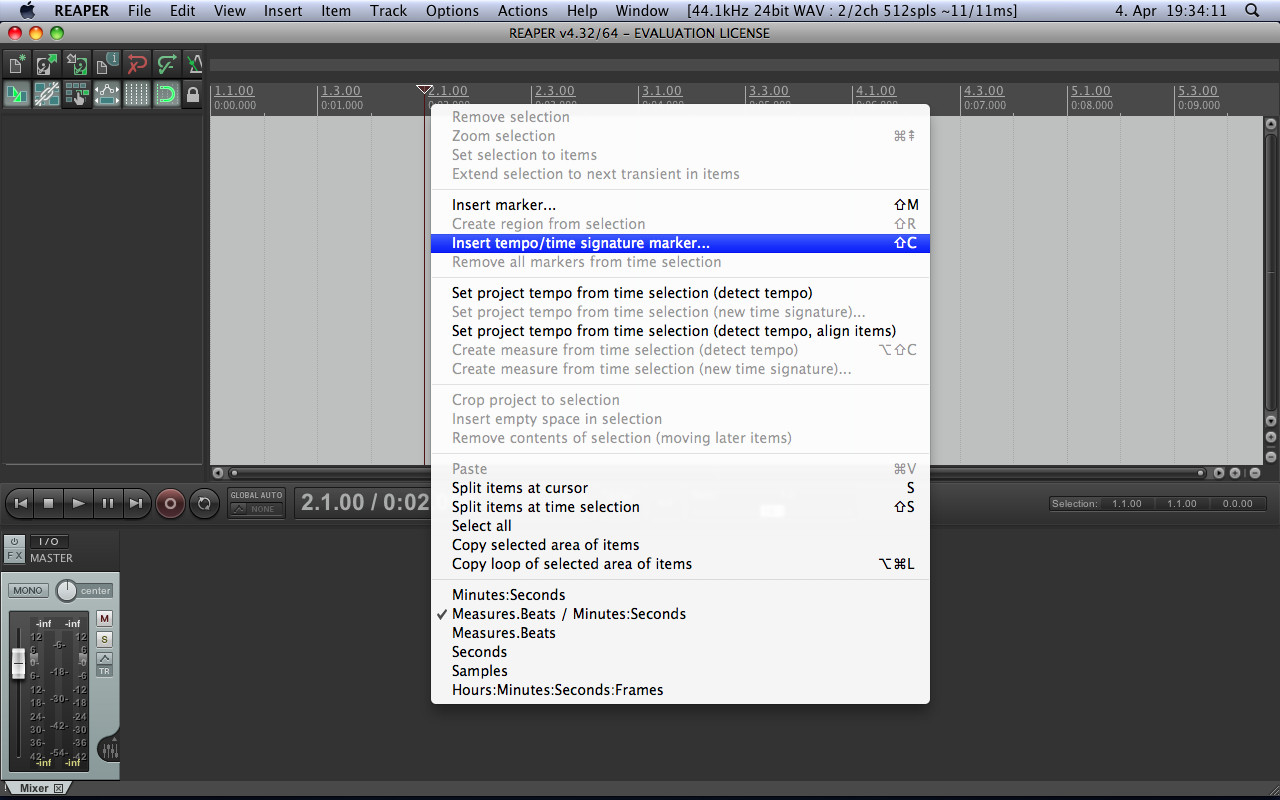Choose Select all in context menu

[680, 526]
